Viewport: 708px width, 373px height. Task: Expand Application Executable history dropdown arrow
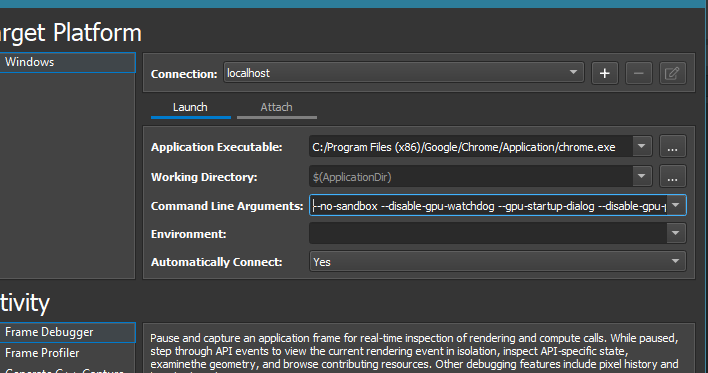pyautogui.click(x=642, y=146)
